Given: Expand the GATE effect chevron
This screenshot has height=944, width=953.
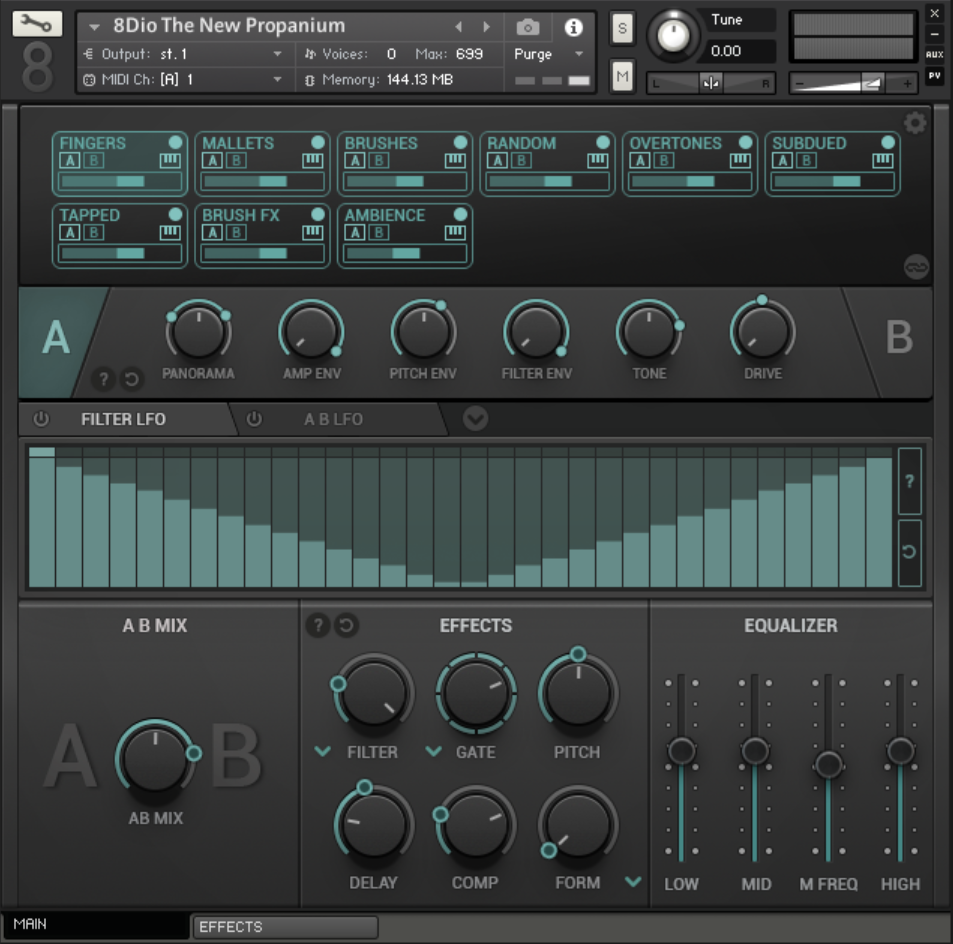Looking at the screenshot, I should tap(433, 752).
